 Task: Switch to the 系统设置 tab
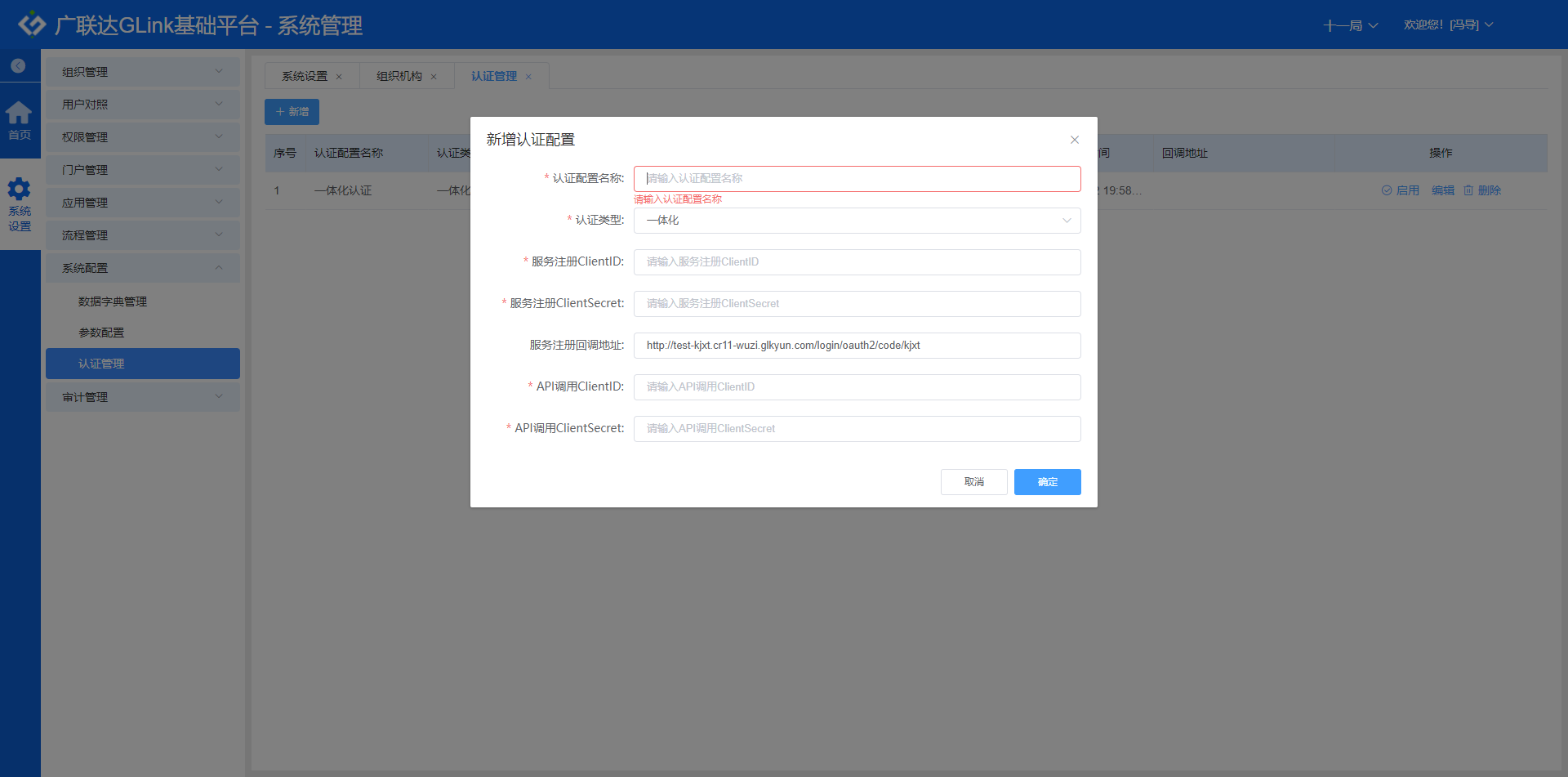coord(303,75)
